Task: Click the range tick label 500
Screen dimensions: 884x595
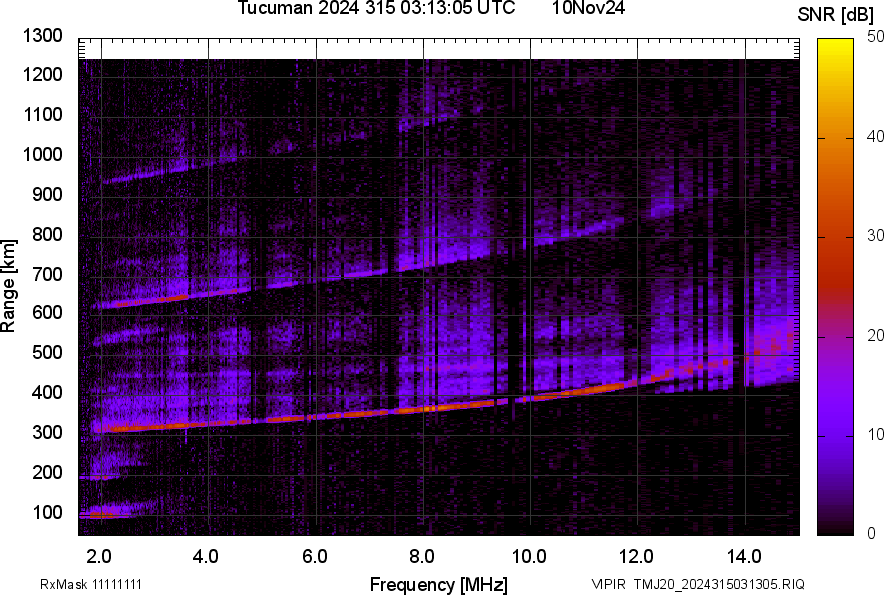Action: coord(47,352)
